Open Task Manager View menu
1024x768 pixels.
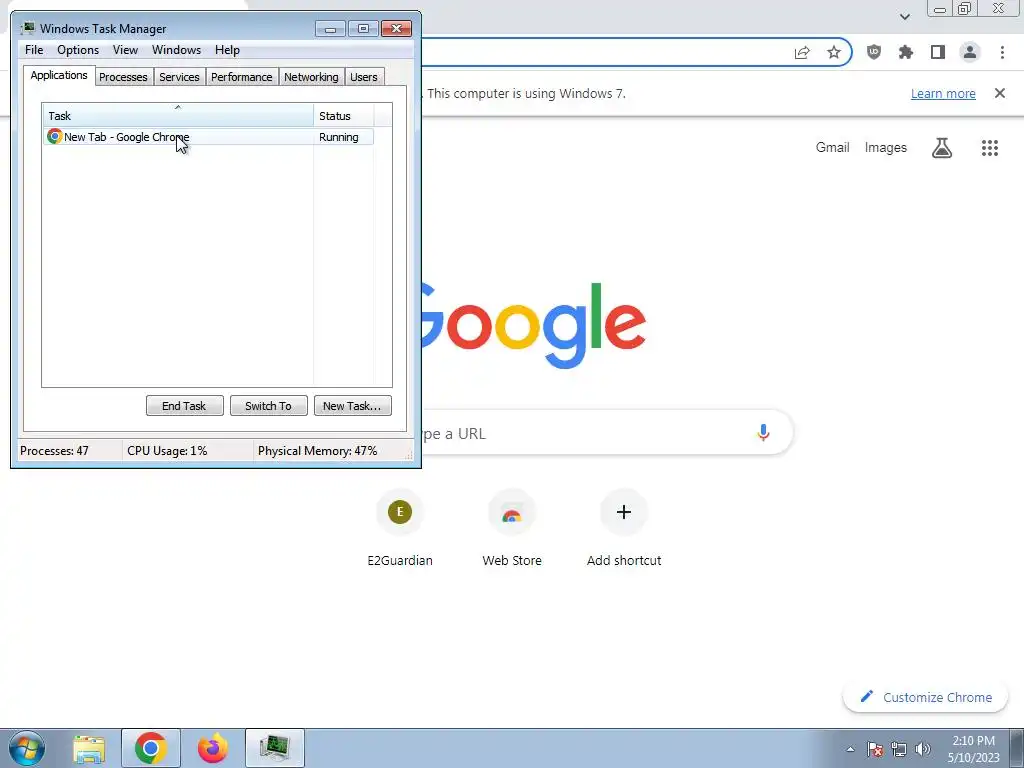click(125, 50)
